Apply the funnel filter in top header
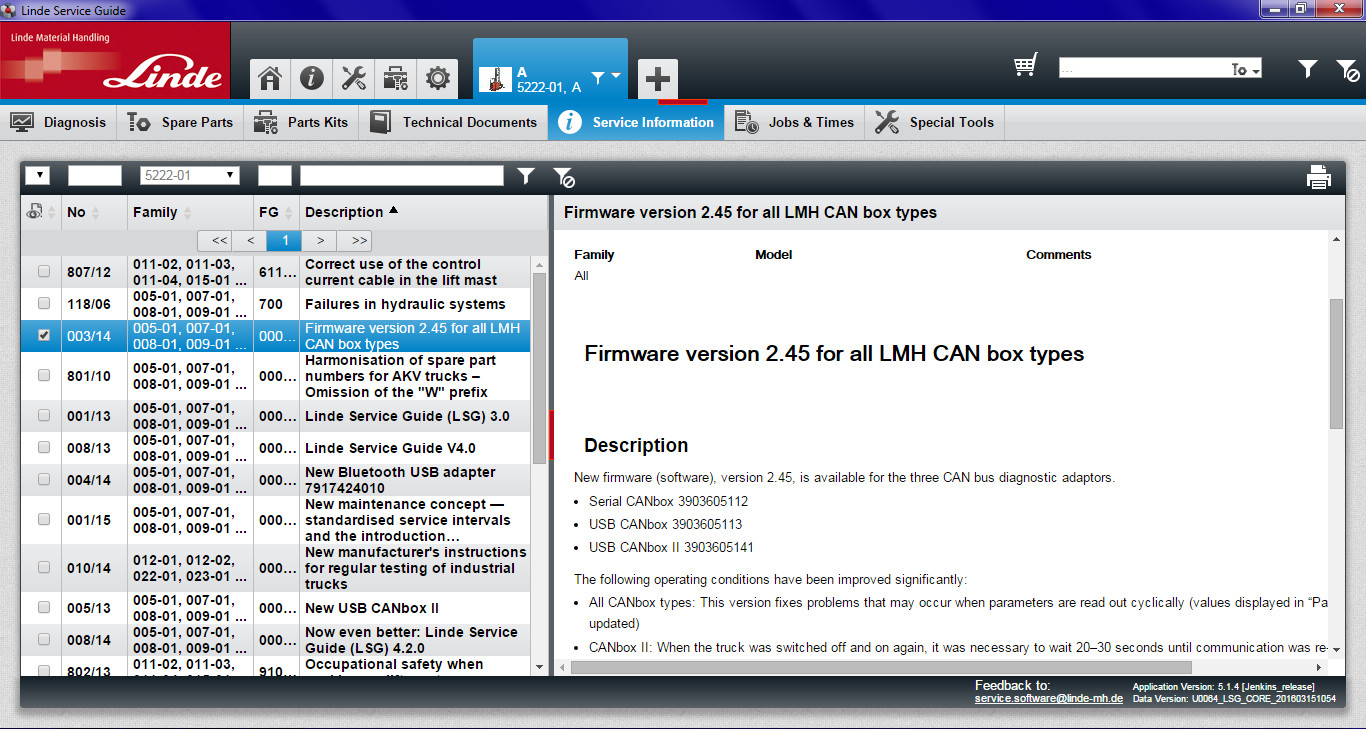The height and width of the screenshot is (729, 1366). point(1307,69)
